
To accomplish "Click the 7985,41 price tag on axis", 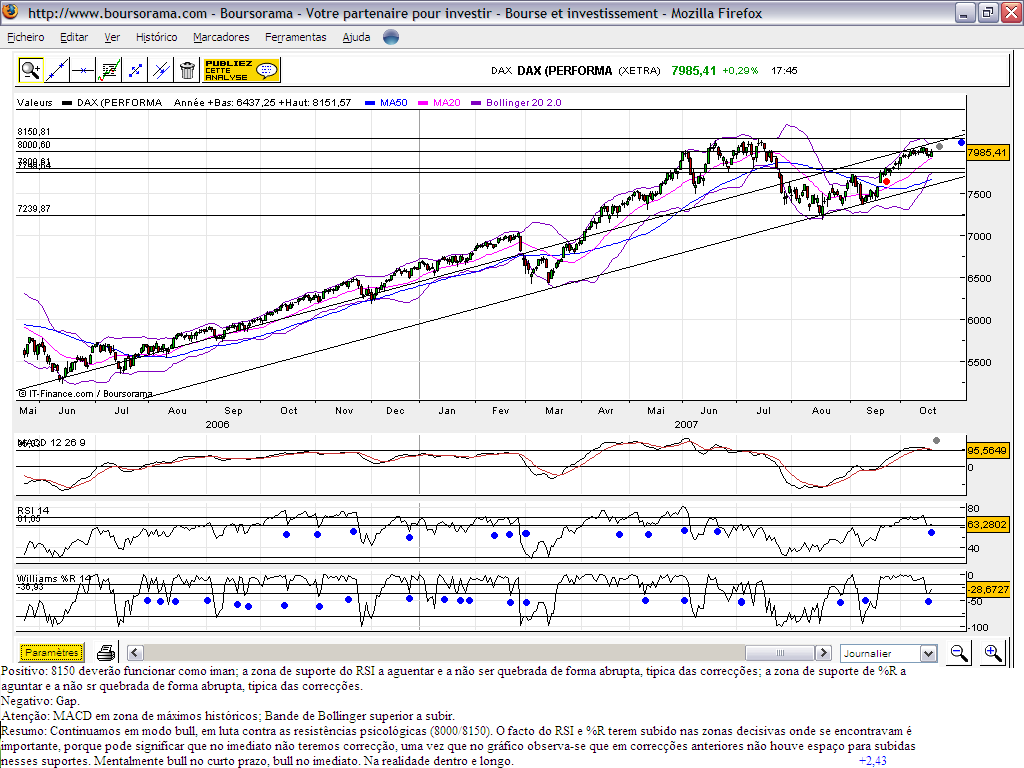I will [987, 153].
